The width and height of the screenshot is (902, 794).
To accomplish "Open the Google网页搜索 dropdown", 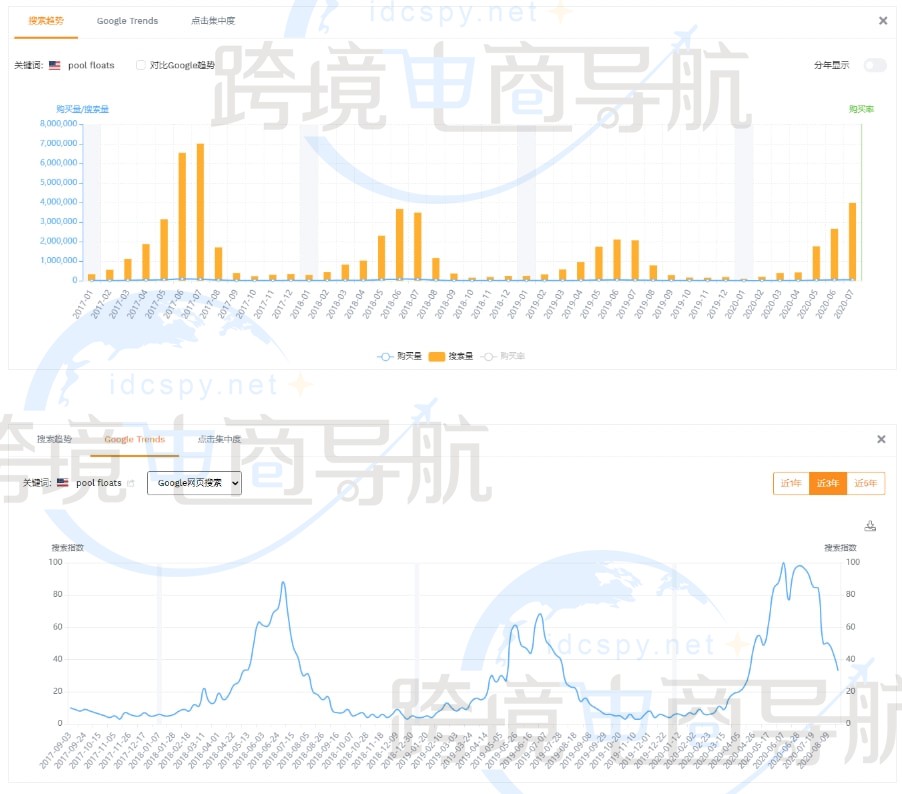I will [195, 483].
